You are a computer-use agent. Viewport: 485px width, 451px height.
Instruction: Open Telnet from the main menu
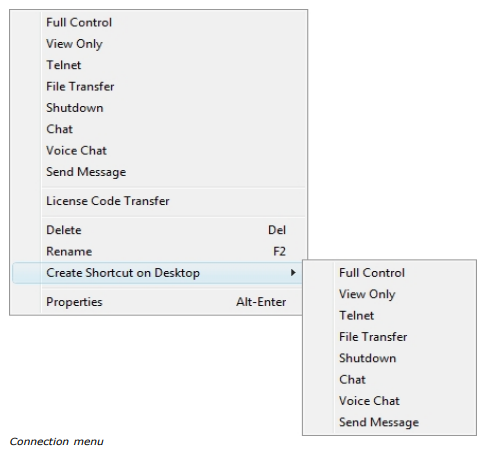(158, 65)
